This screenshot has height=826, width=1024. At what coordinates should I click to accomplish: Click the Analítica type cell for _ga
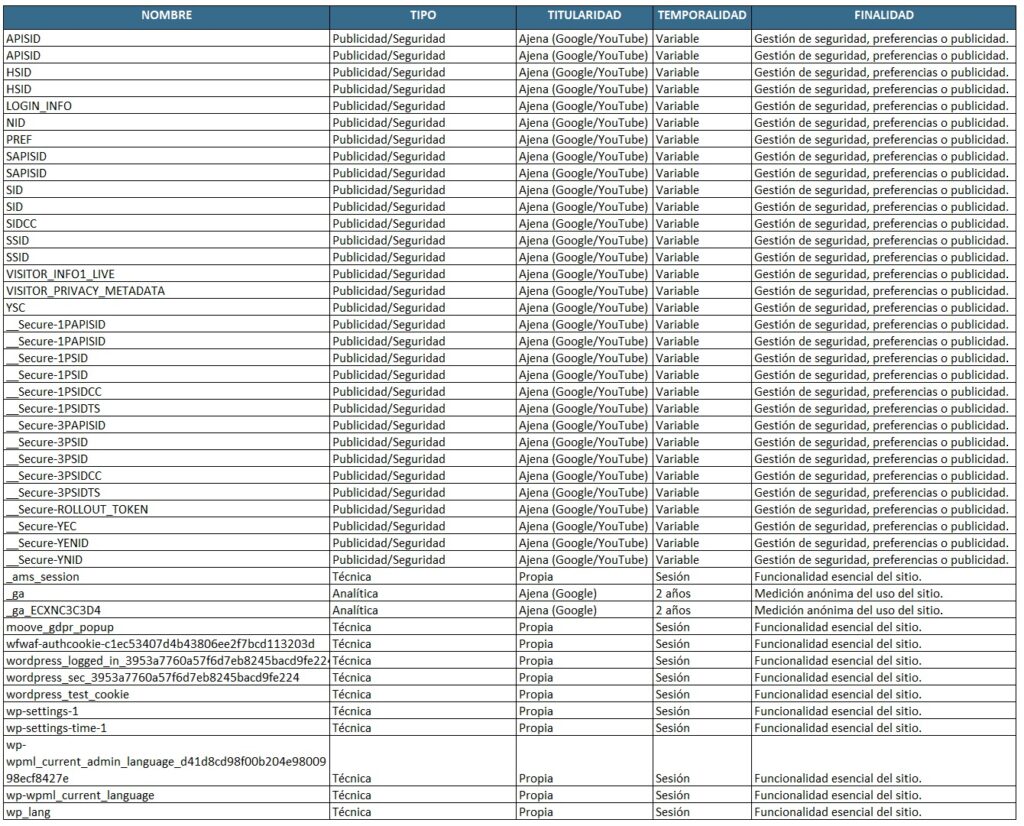423,594
